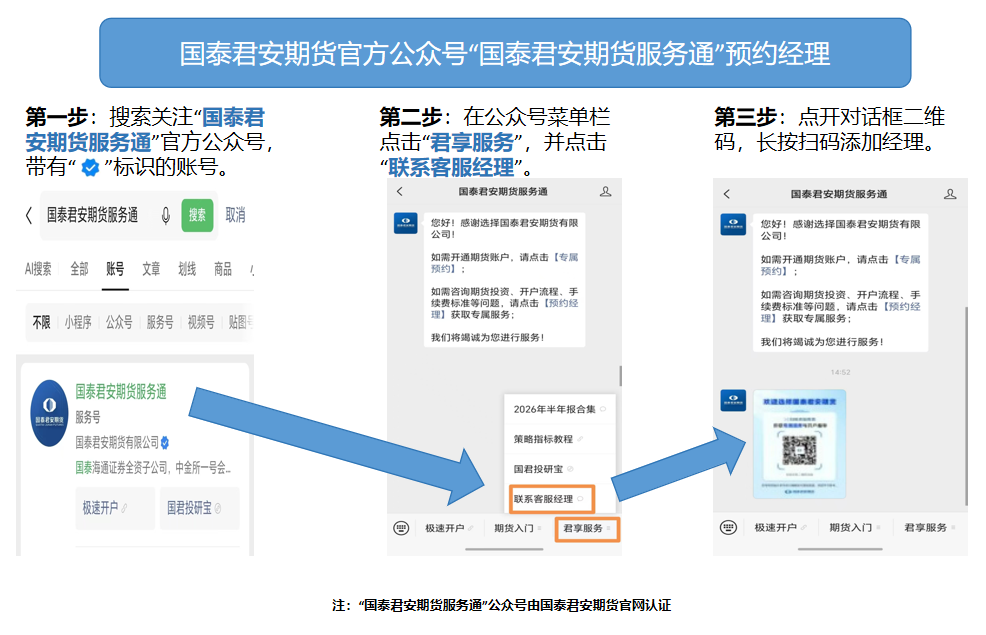Viewport: 986px width, 635px height.
Task: Click the description starting with 国泰海通证券全资子公司
Action: click(153, 468)
